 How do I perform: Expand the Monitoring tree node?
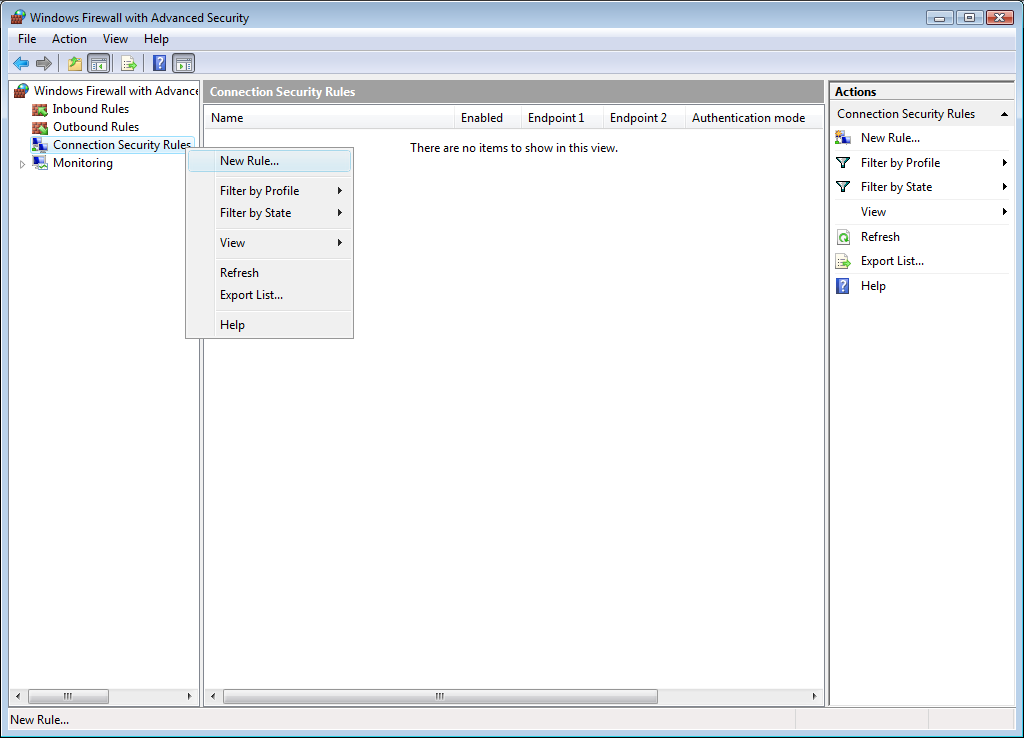coord(22,164)
